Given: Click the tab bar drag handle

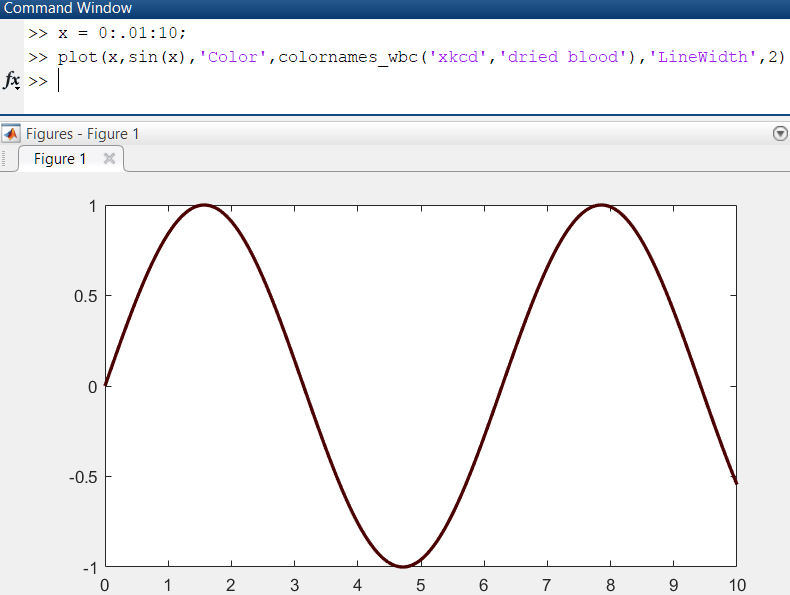Looking at the screenshot, I should click(x=6, y=158).
